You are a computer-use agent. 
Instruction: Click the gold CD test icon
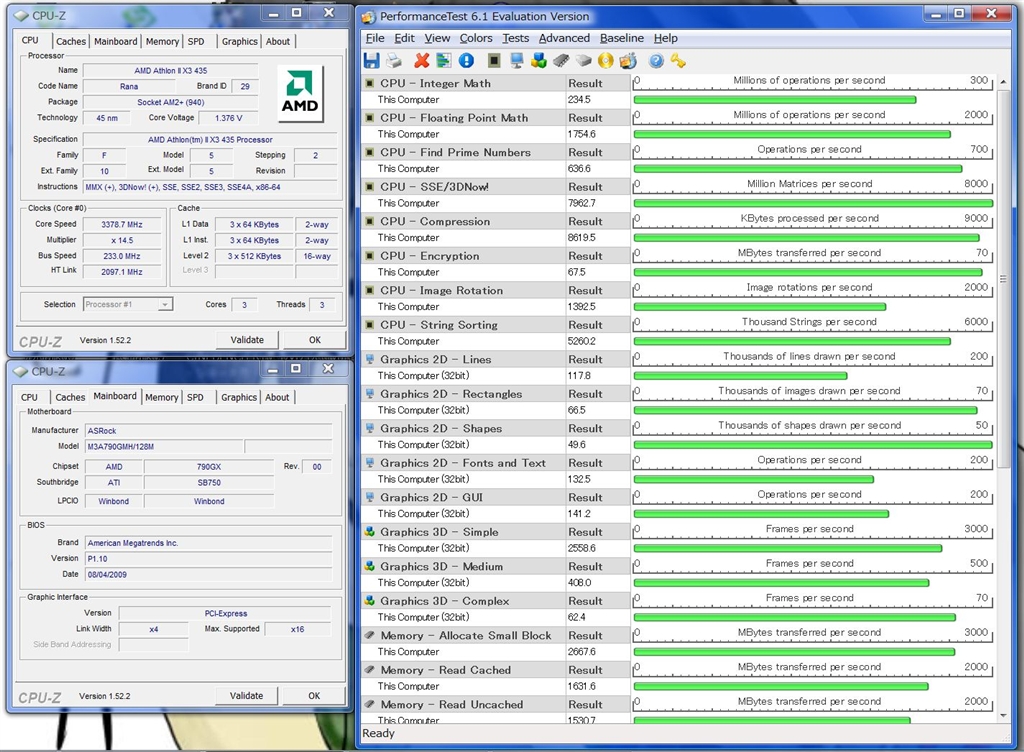pyautogui.click(x=606, y=60)
